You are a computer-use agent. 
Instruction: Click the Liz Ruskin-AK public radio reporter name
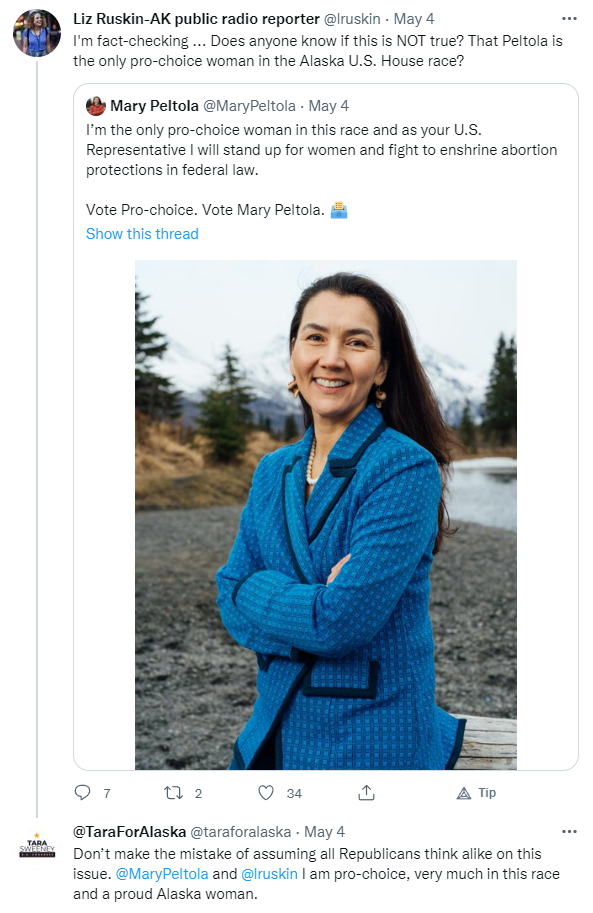[196, 19]
